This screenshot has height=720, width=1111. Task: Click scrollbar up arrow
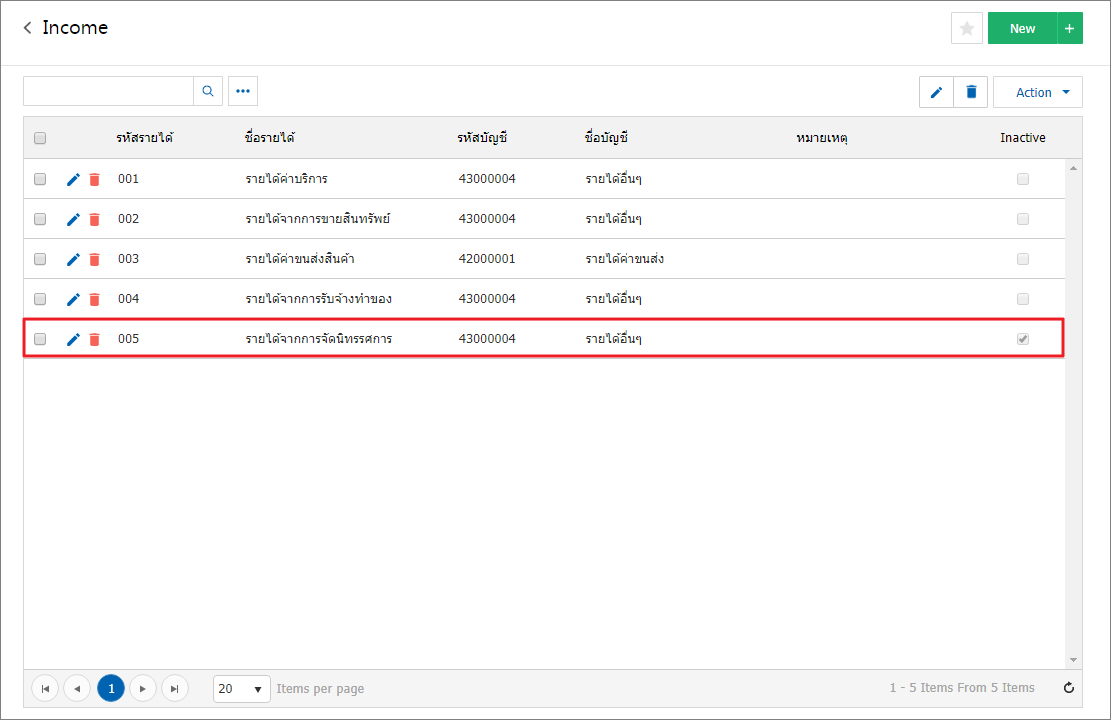click(x=1073, y=168)
